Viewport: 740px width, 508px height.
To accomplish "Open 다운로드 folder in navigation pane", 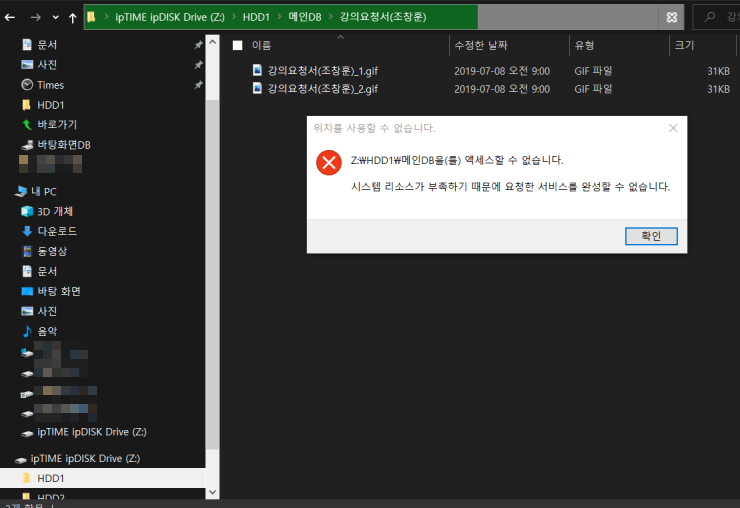I will (57, 231).
